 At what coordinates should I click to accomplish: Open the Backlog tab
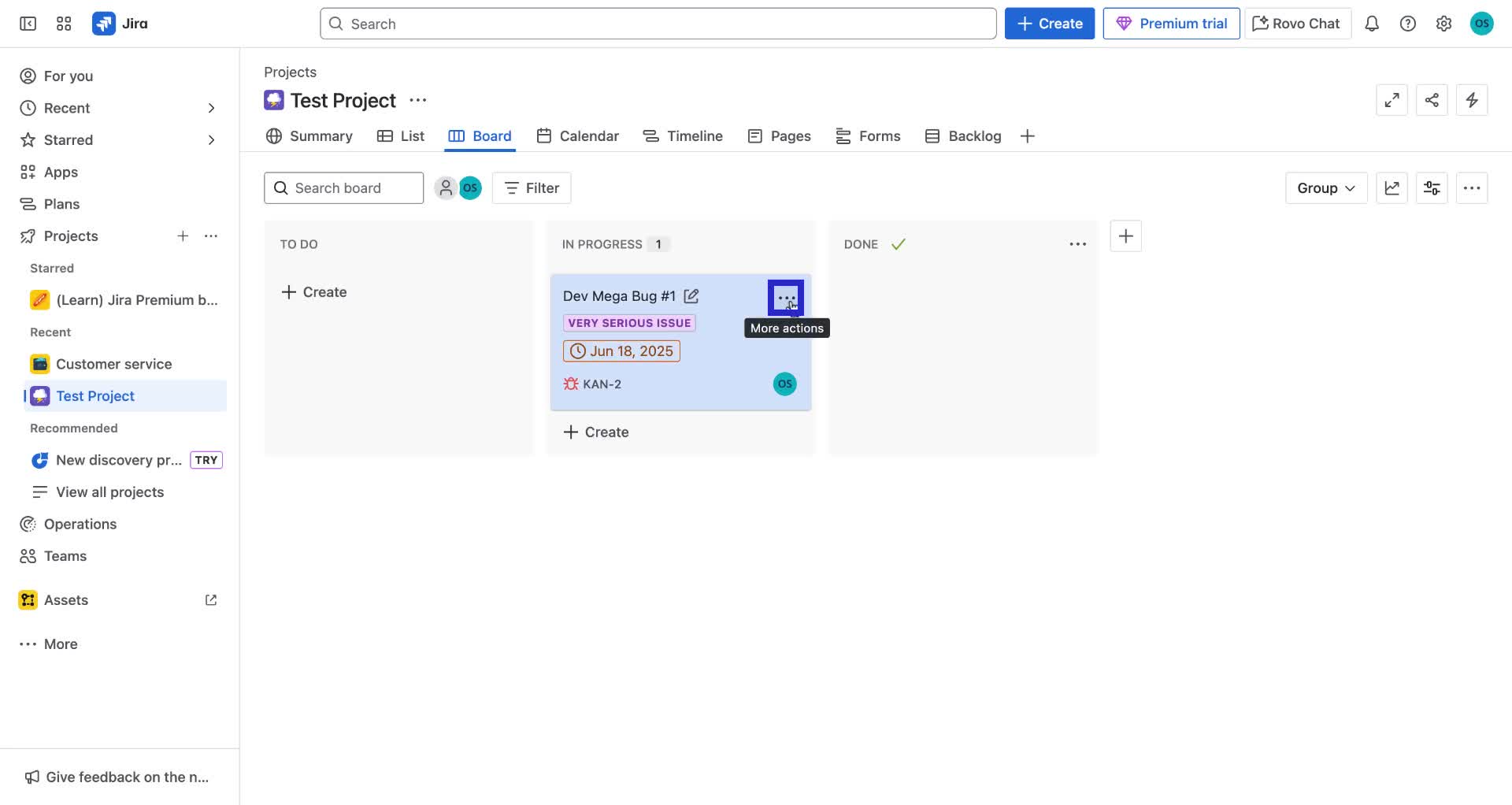point(974,135)
